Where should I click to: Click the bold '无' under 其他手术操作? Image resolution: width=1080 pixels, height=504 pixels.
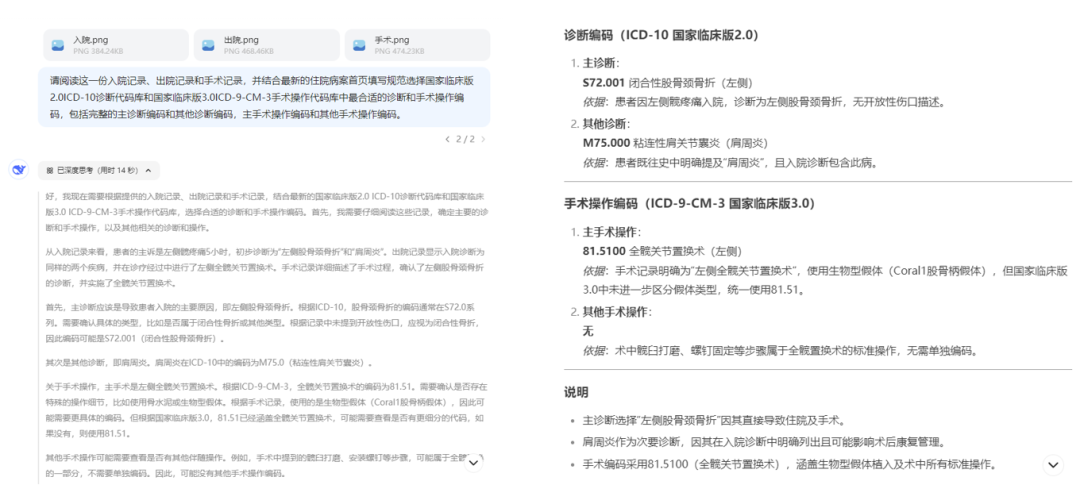tap(588, 331)
